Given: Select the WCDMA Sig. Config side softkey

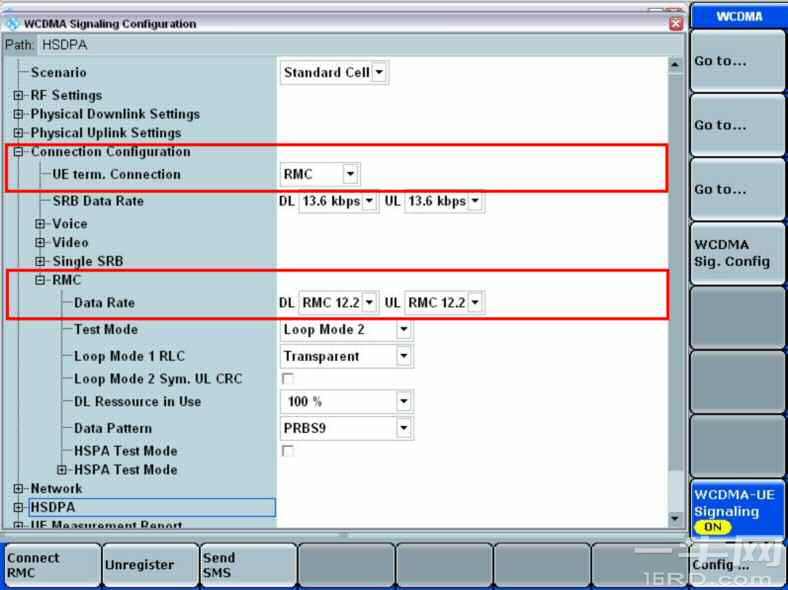Looking at the screenshot, I should [736, 253].
